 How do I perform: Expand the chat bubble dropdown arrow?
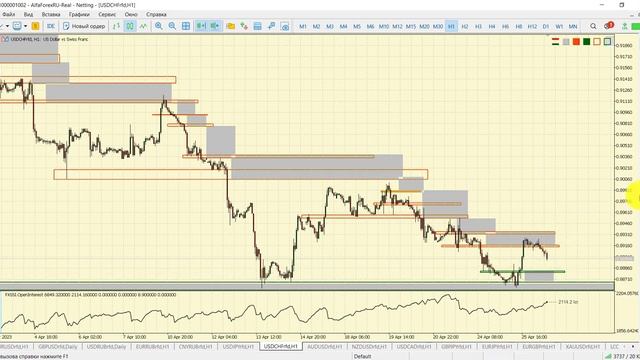(x=25, y=26)
